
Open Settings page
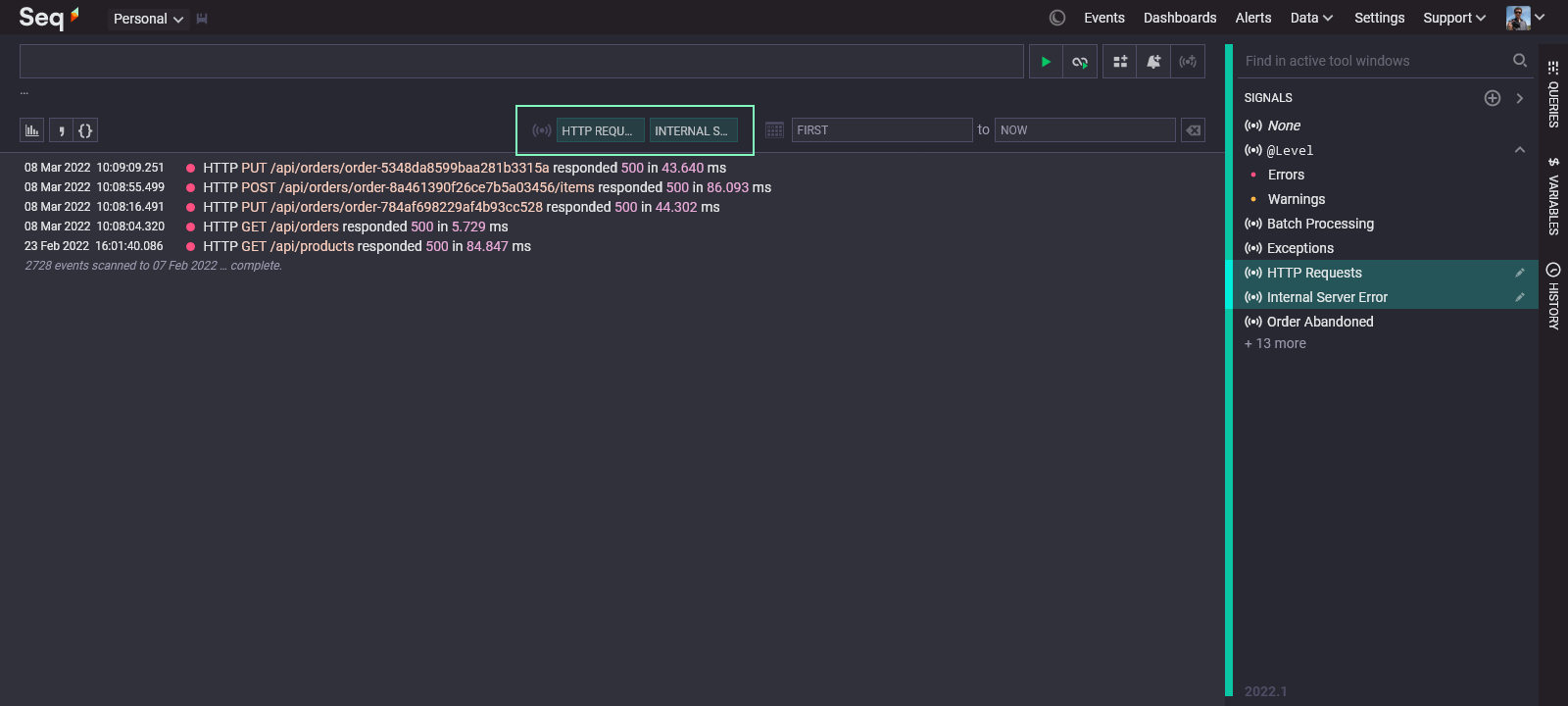click(1379, 18)
